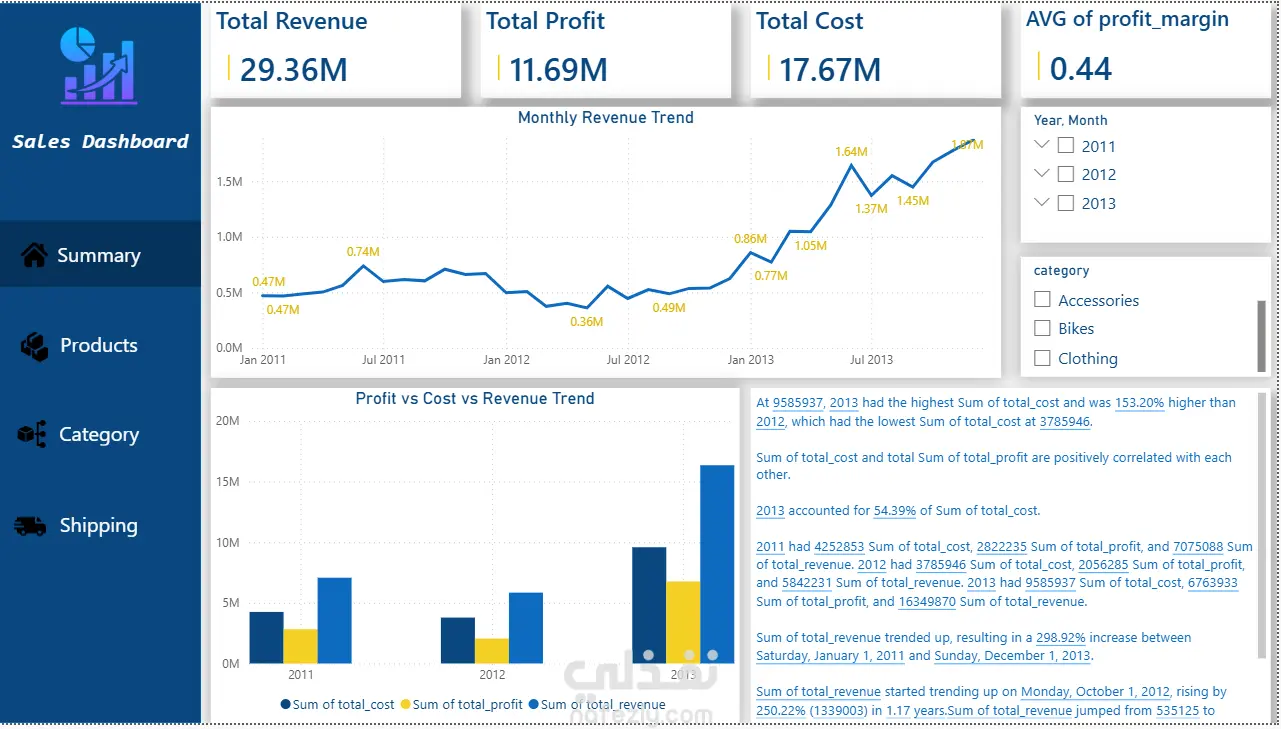Image resolution: width=1281 pixels, height=729 pixels.
Task: Click the category slicer scrollbar
Action: 1262,335
